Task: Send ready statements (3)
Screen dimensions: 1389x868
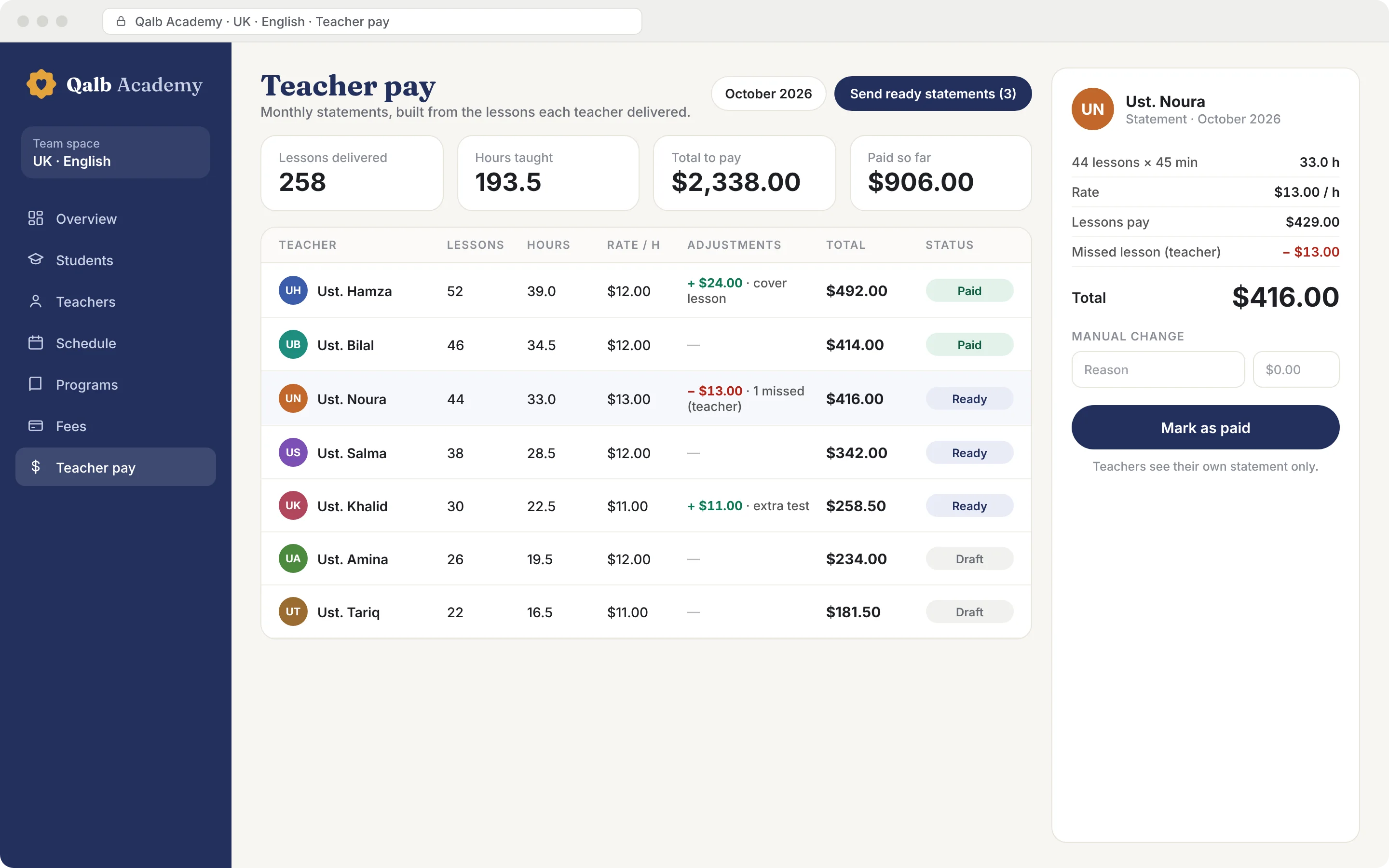Action: [933, 94]
